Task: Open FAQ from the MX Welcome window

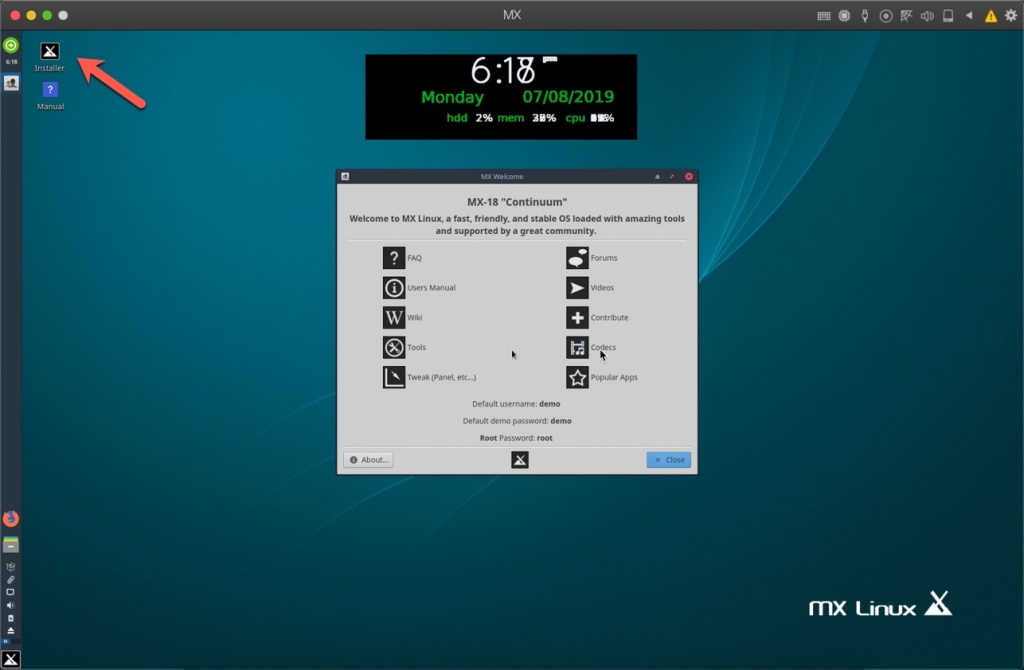Action: (394, 257)
